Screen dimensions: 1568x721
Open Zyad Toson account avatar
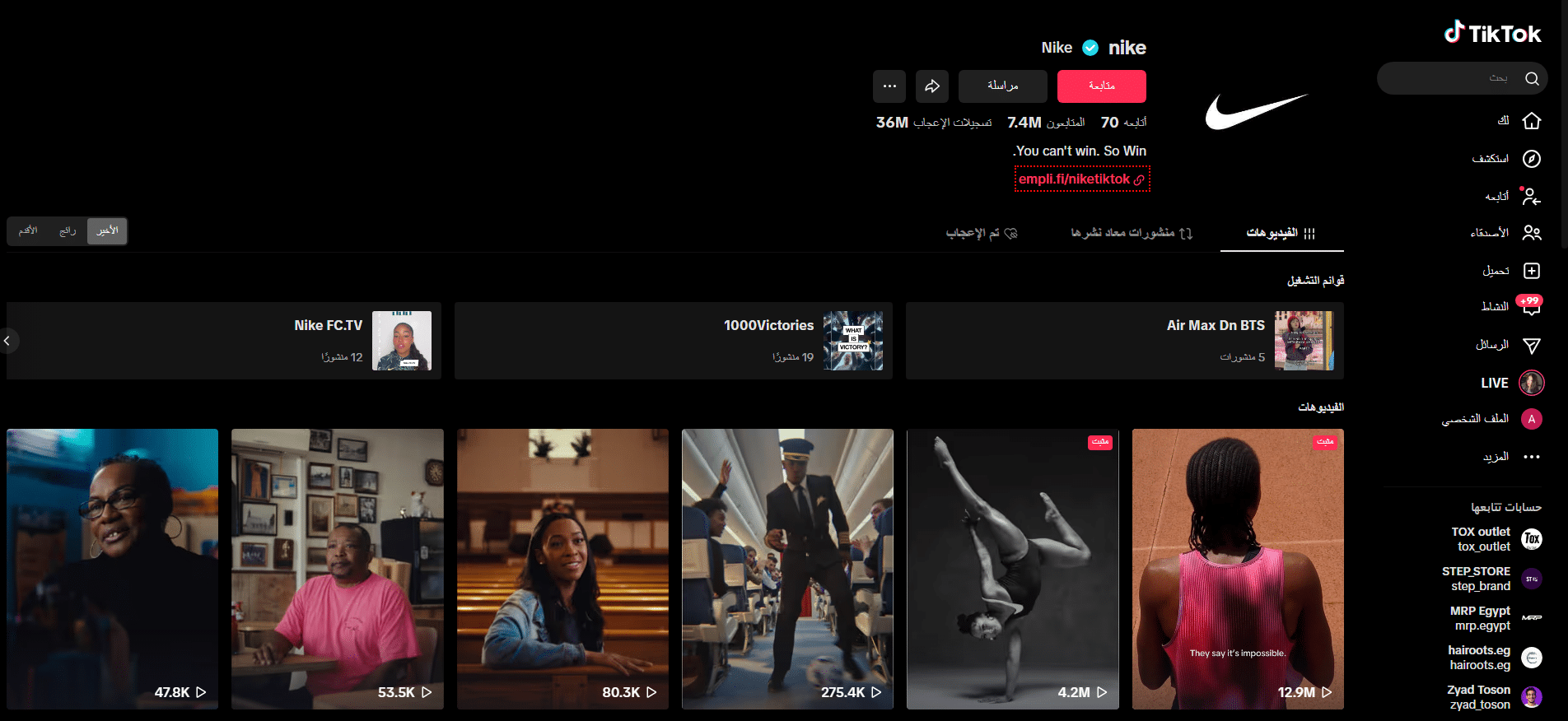pos(1532,697)
